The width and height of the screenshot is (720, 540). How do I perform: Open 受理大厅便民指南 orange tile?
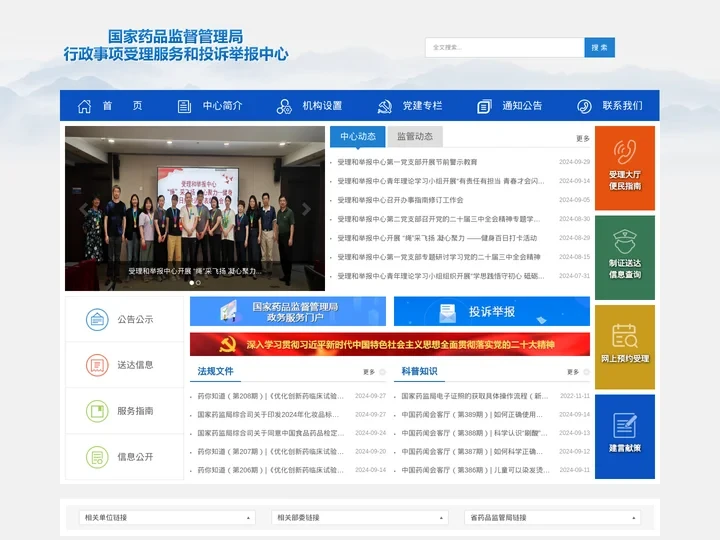(x=624, y=168)
